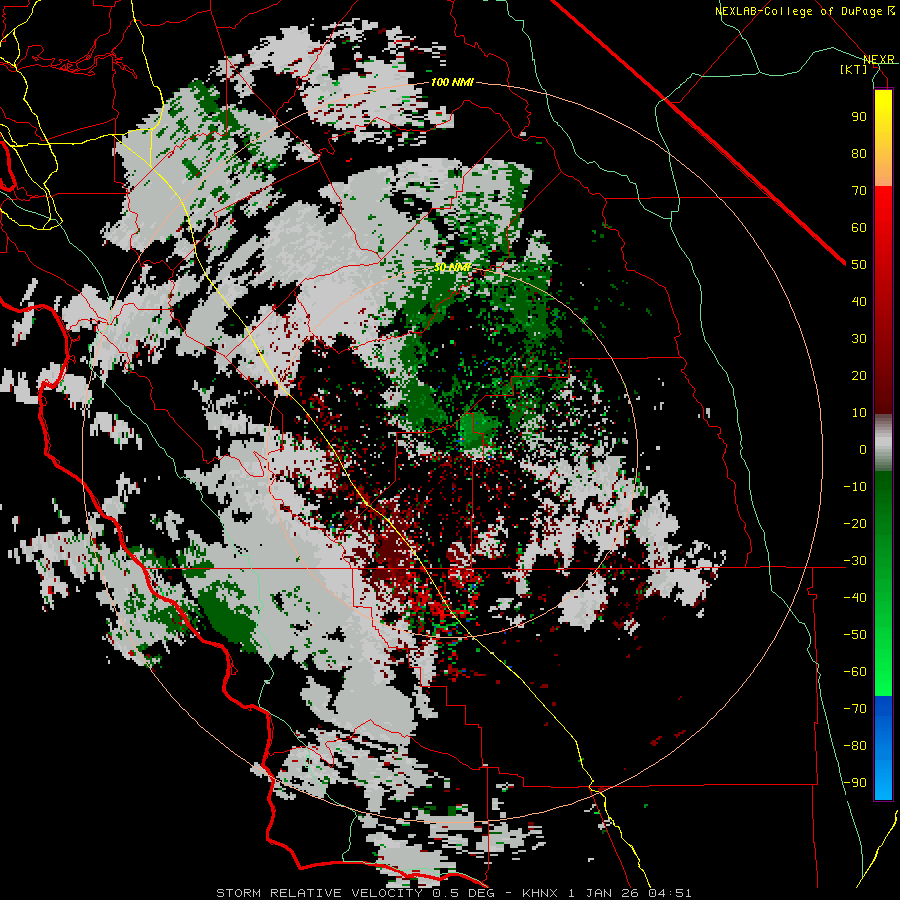Click the -70 value on velocity scale
The height and width of the screenshot is (900, 900).
pos(855,709)
